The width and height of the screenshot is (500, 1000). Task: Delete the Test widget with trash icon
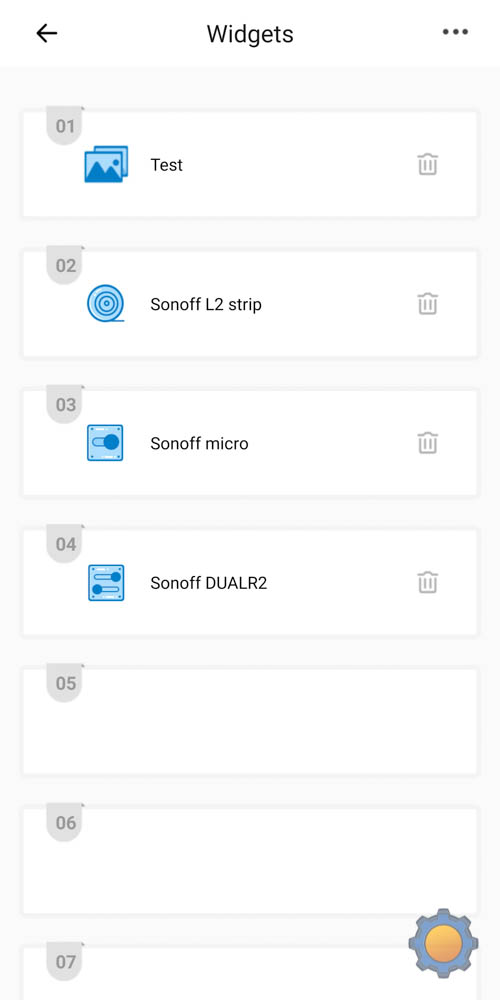pyautogui.click(x=427, y=165)
